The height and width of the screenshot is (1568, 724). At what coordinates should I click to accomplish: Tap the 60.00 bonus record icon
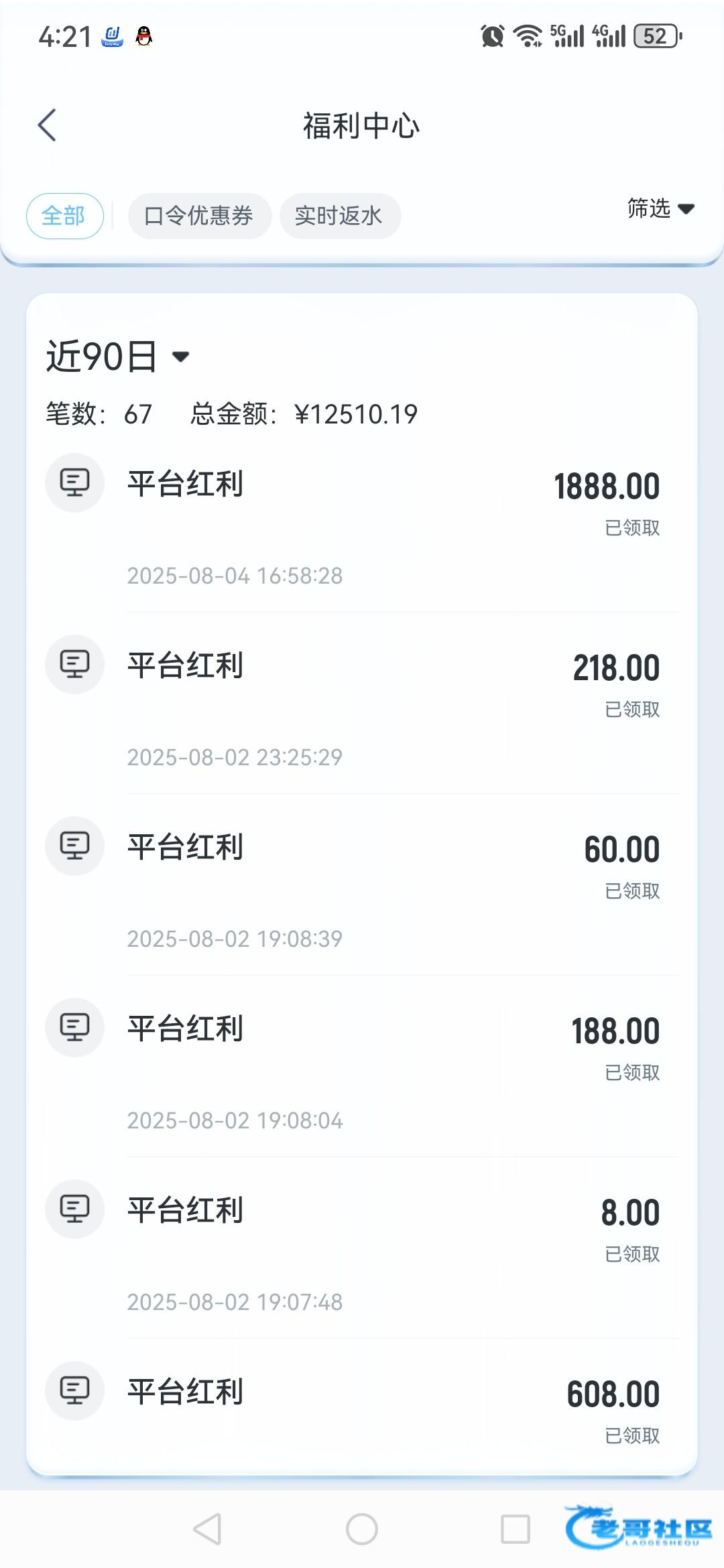74,846
